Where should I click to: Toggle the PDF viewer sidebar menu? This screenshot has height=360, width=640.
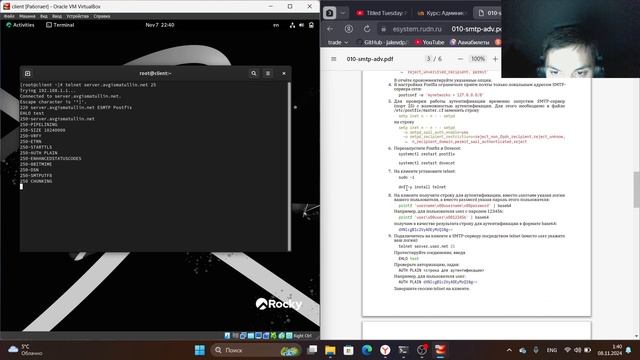pos(333,59)
